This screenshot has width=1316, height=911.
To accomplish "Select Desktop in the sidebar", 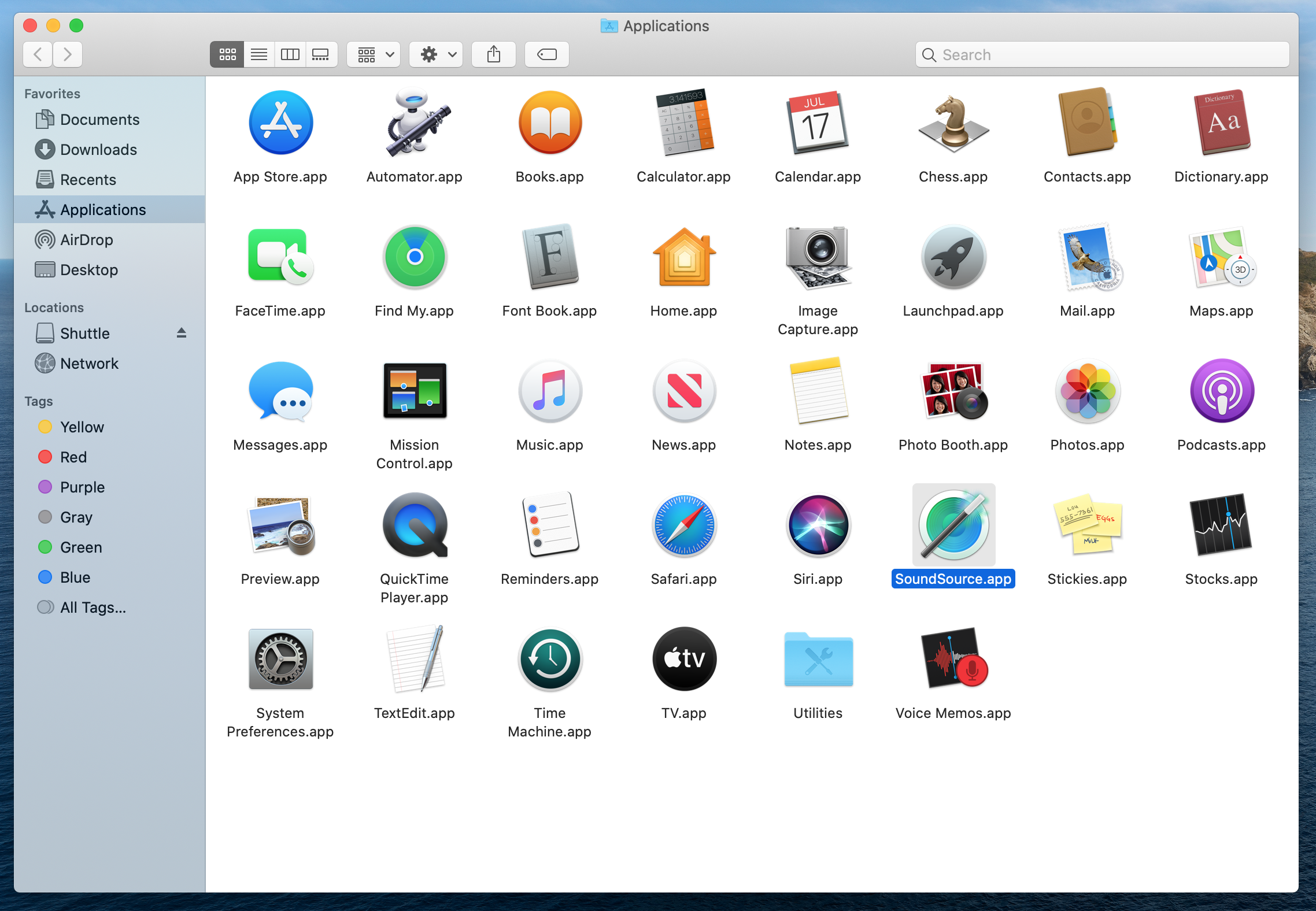I will coord(109,270).
